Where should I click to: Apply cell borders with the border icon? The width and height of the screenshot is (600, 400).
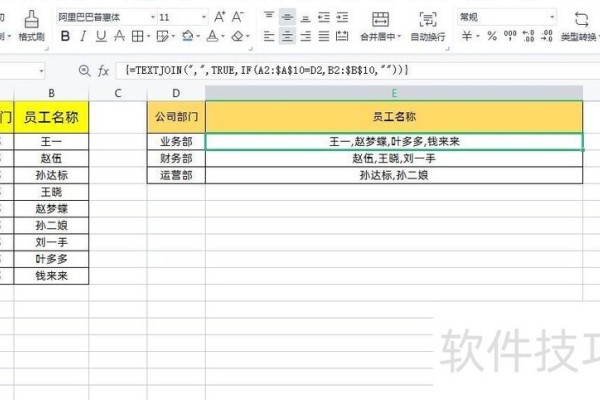coord(137,36)
